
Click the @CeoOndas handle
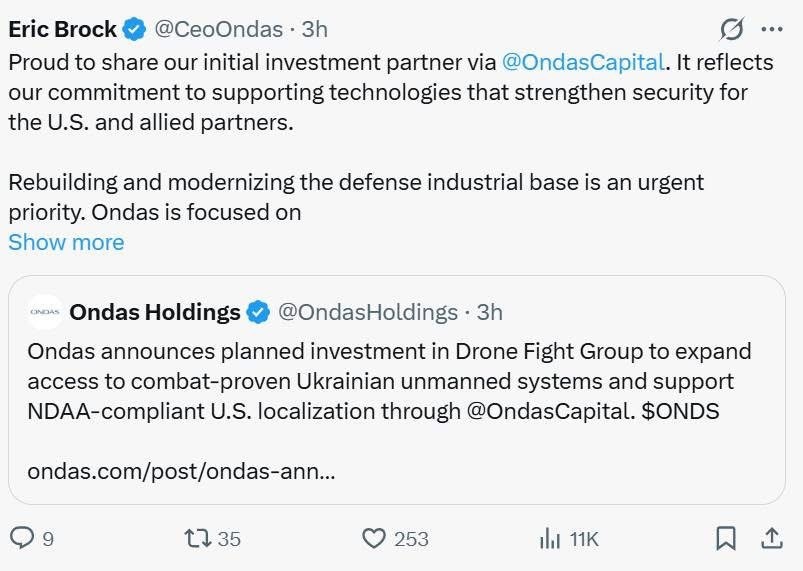[x=221, y=29]
